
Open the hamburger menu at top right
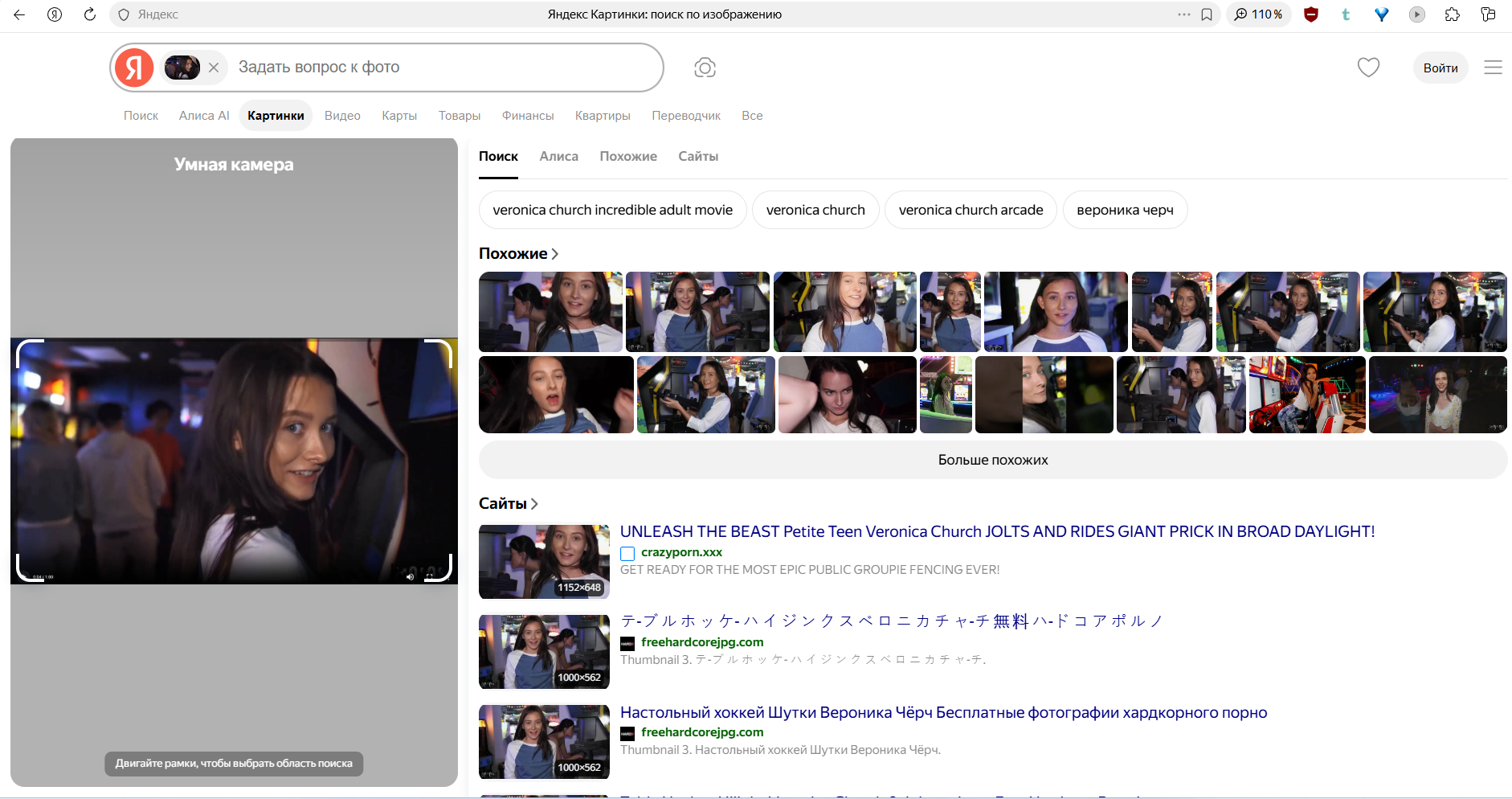[x=1493, y=68]
